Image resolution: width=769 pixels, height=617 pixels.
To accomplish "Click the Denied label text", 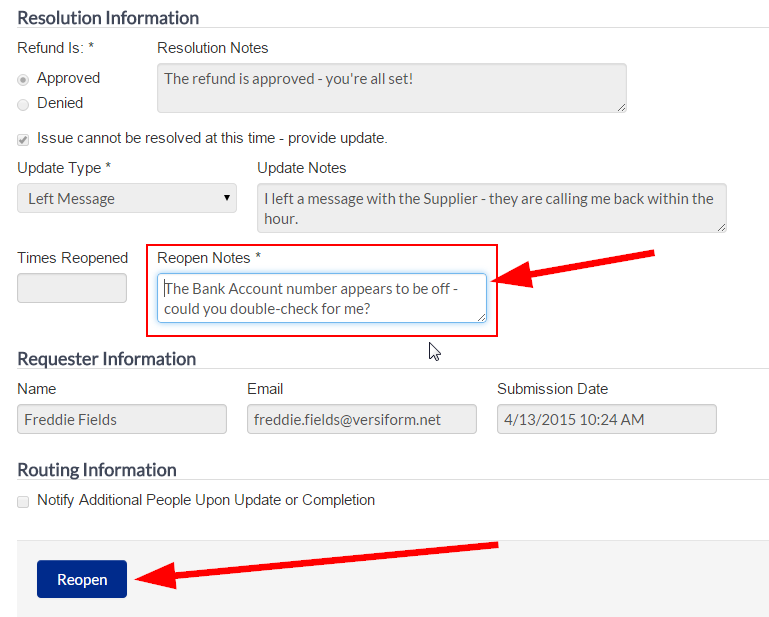I will coord(60,103).
